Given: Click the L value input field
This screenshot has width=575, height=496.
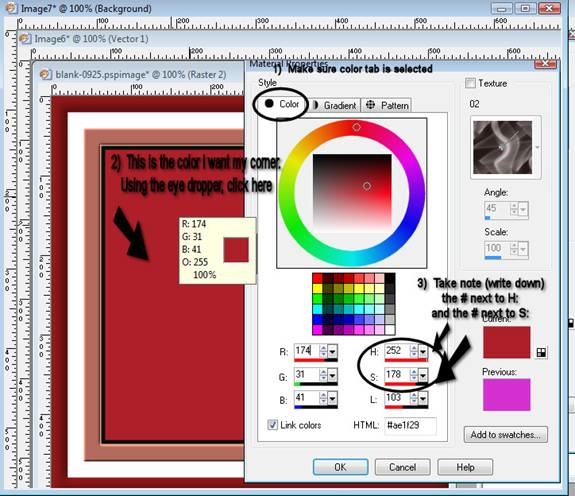Looking at the screenshot, I should point(397,398).
